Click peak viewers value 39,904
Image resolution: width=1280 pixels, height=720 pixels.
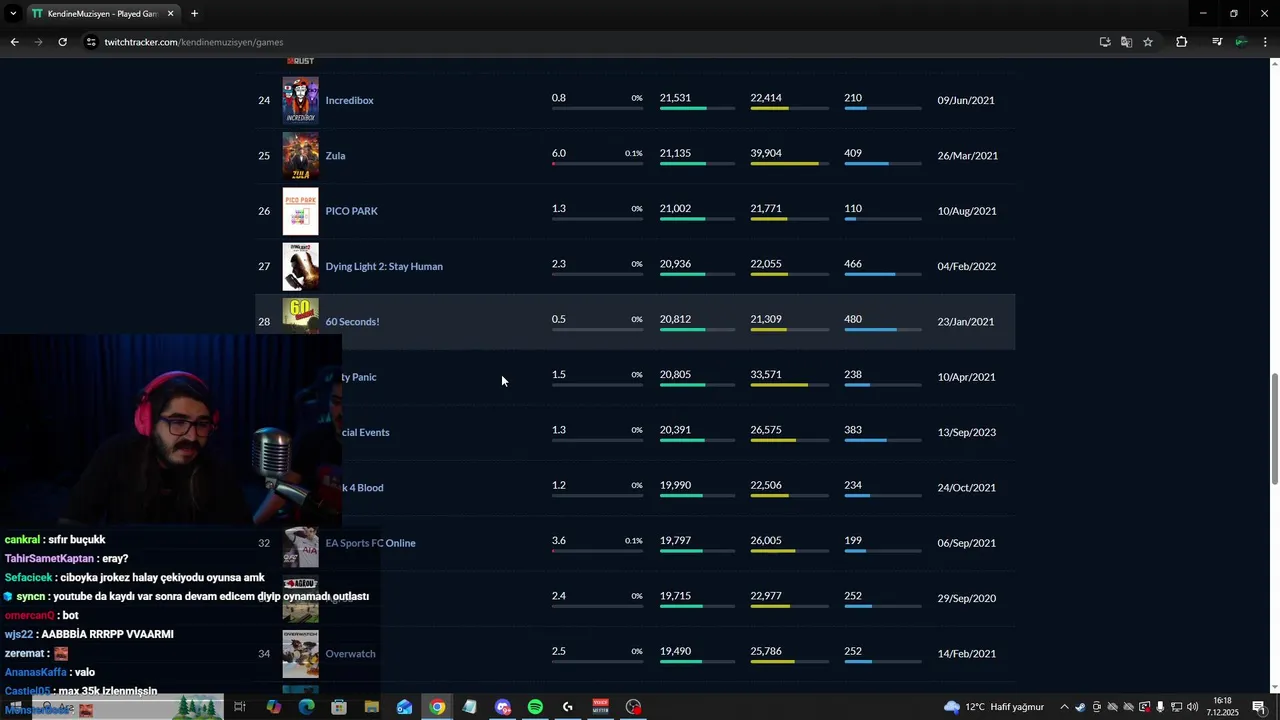[x=766, y=153]
